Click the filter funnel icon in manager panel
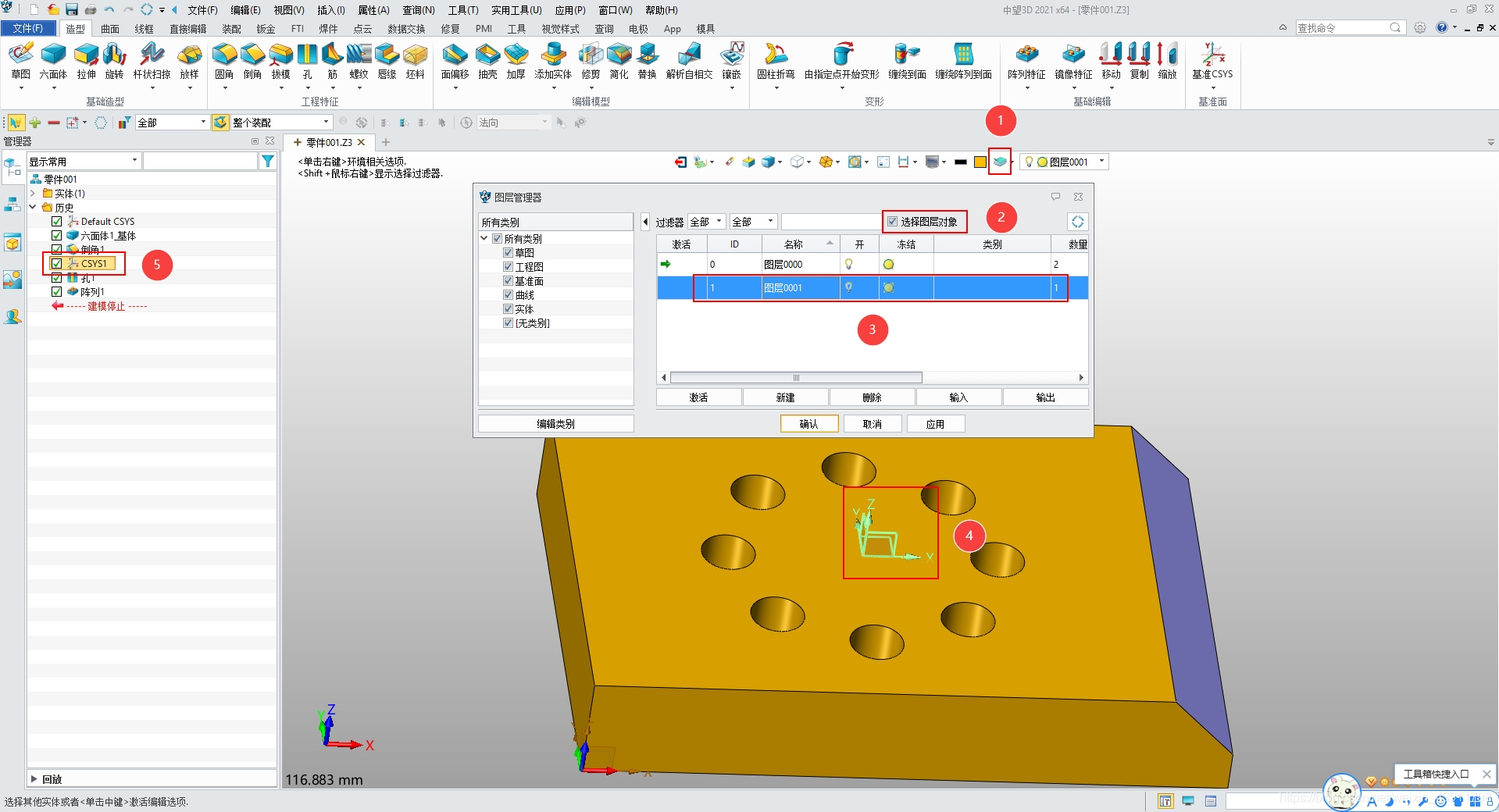Image resolution: width=1499 pixels, height=812 pixels. [268, 161]
